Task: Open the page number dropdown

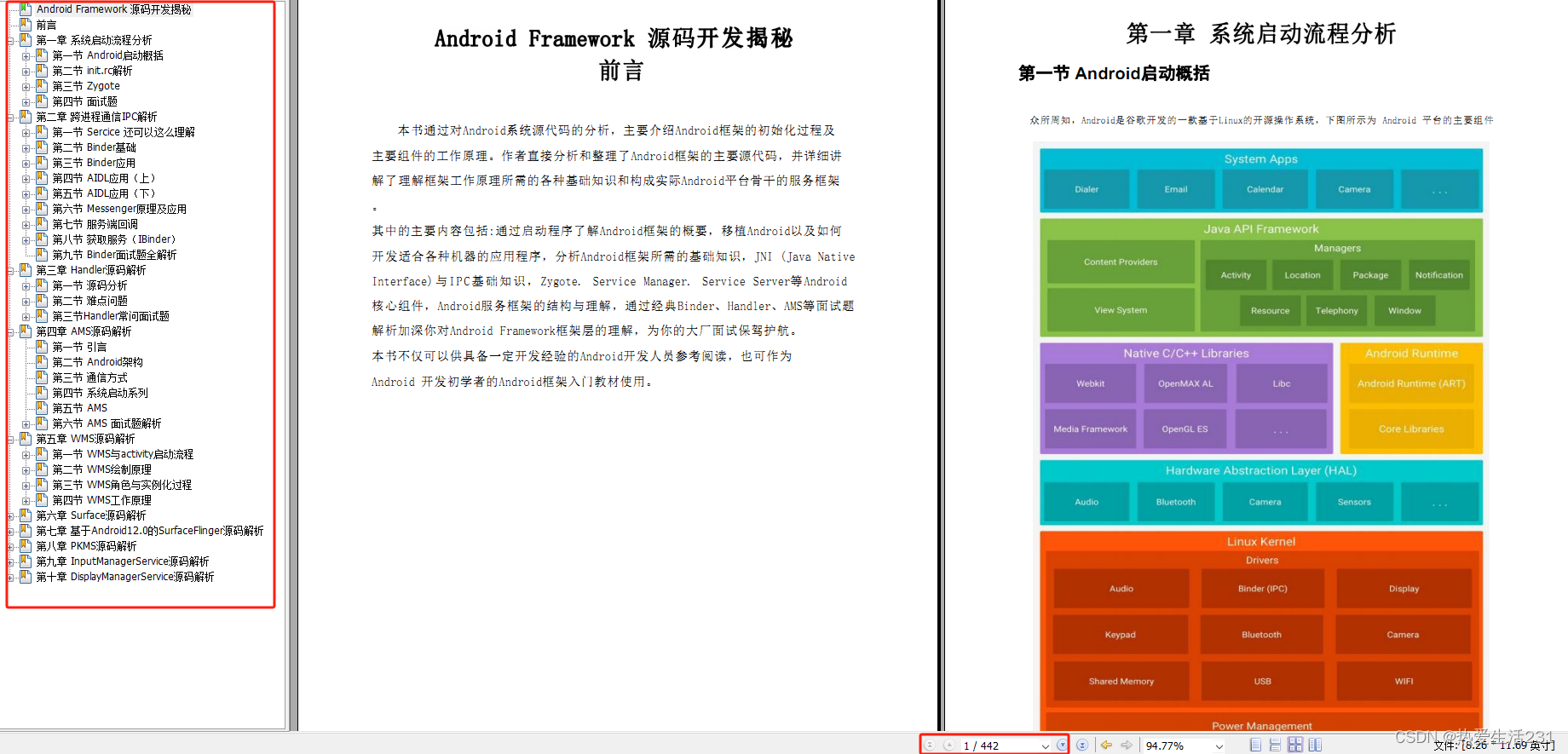Action: 1046,745
